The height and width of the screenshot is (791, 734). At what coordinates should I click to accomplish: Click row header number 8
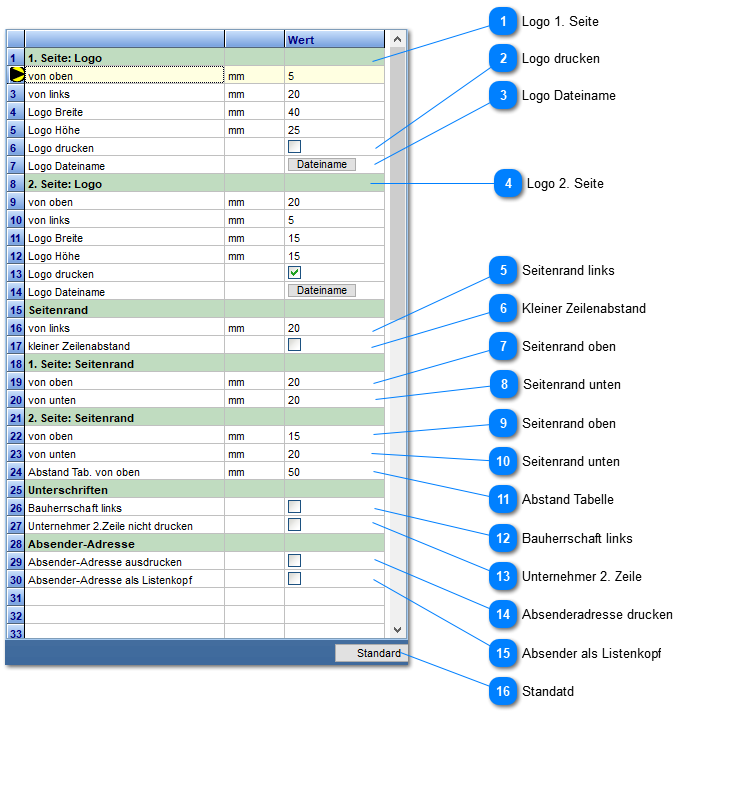pos(16,184)
